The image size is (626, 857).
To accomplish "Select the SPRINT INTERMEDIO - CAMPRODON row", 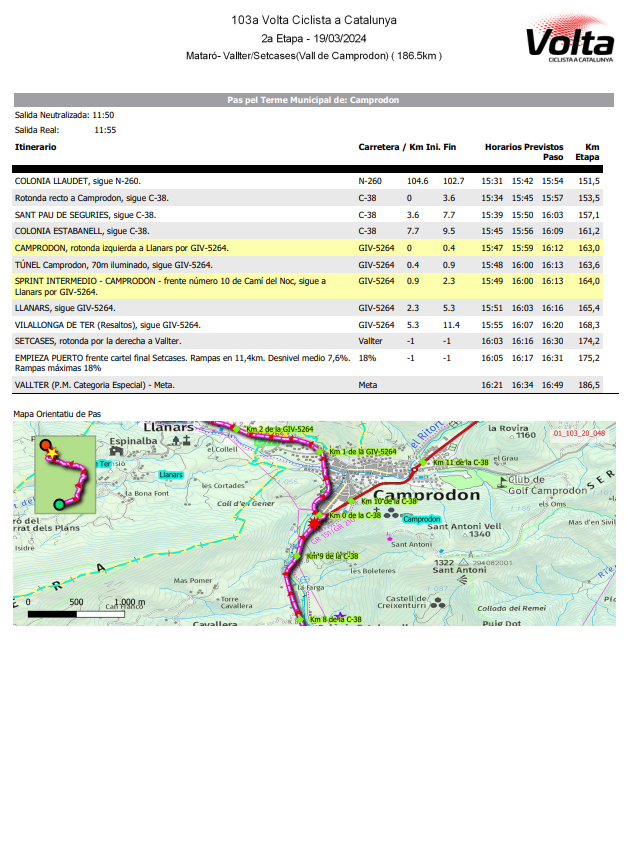I will tap(307, 286).
